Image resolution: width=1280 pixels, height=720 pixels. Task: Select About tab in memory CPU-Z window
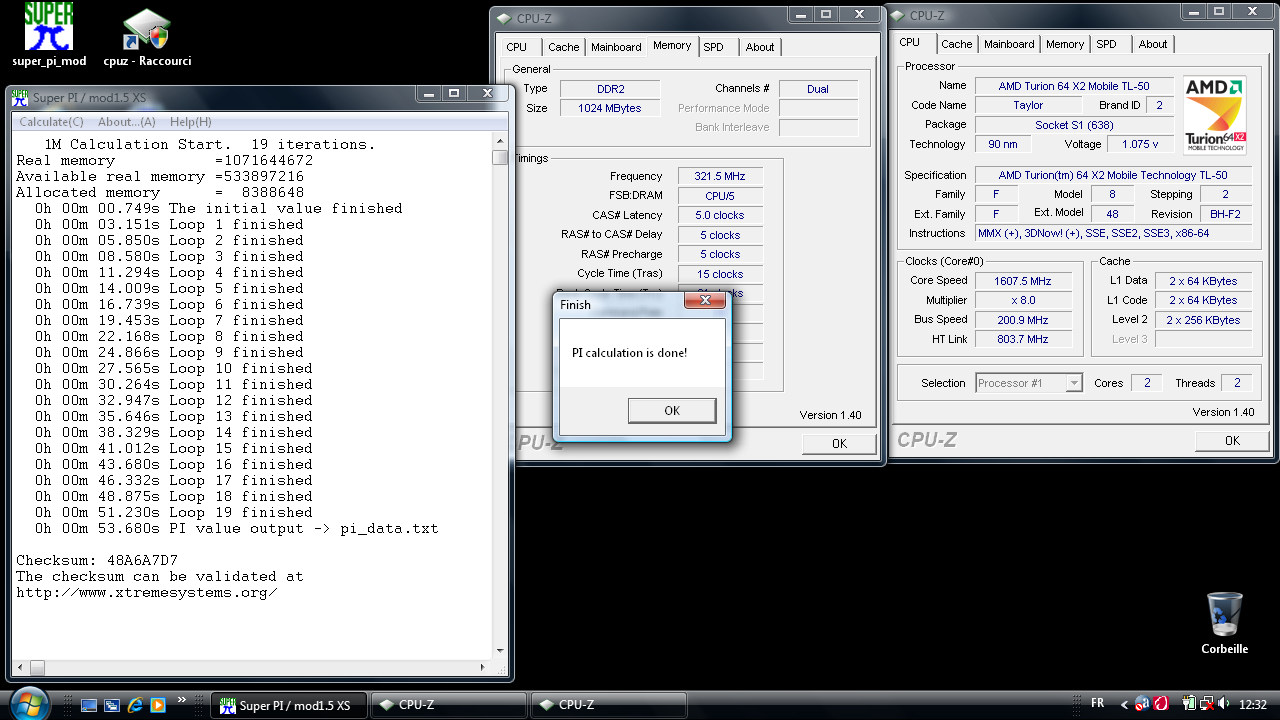click(760, 47)
